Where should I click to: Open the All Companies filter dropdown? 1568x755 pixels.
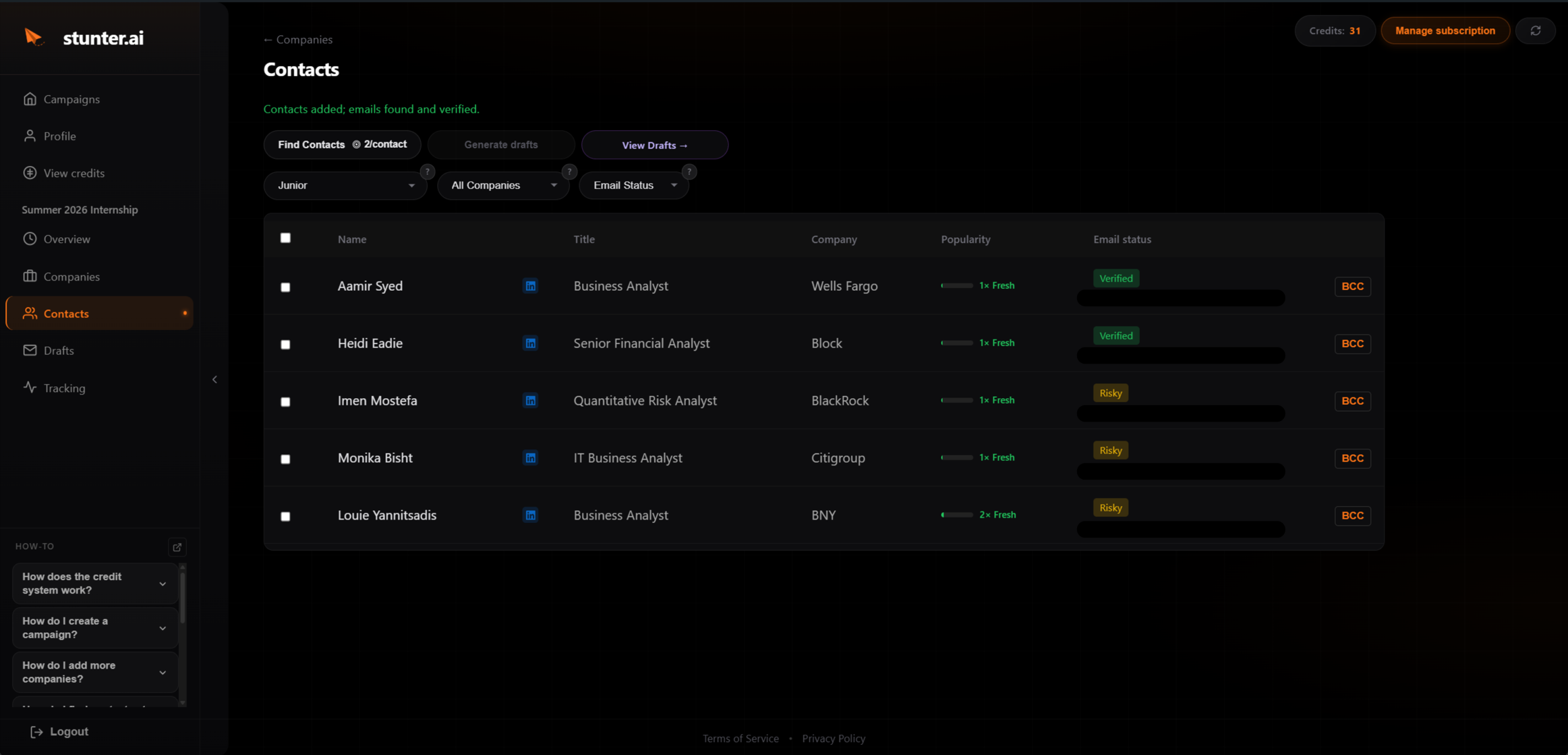(x=503, y=186)
